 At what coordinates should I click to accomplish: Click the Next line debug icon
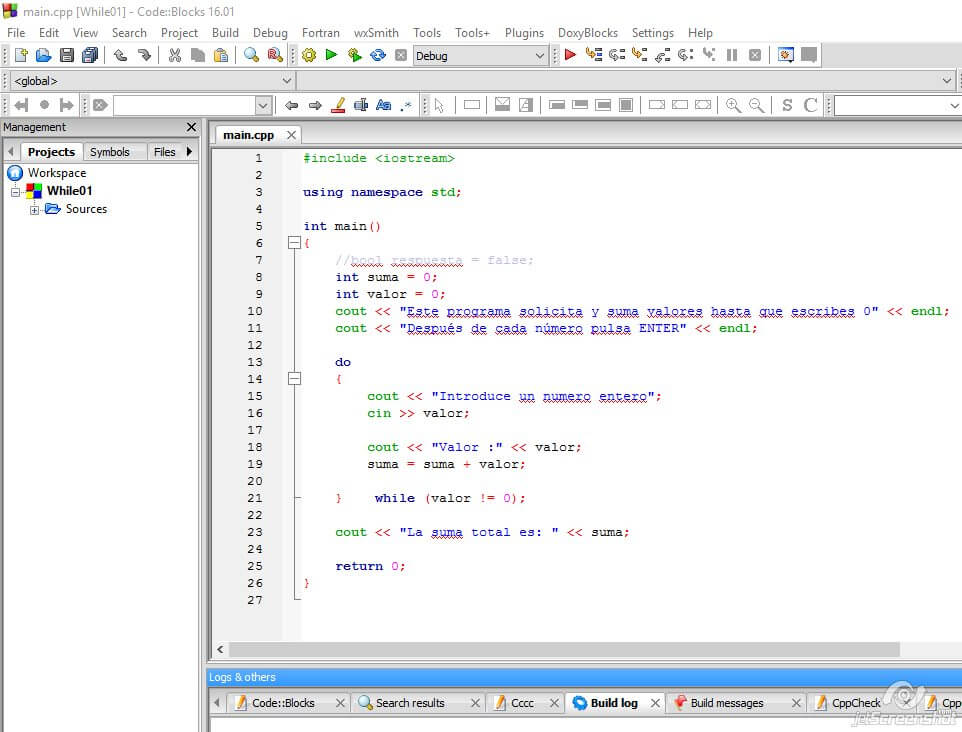point(617,55)
